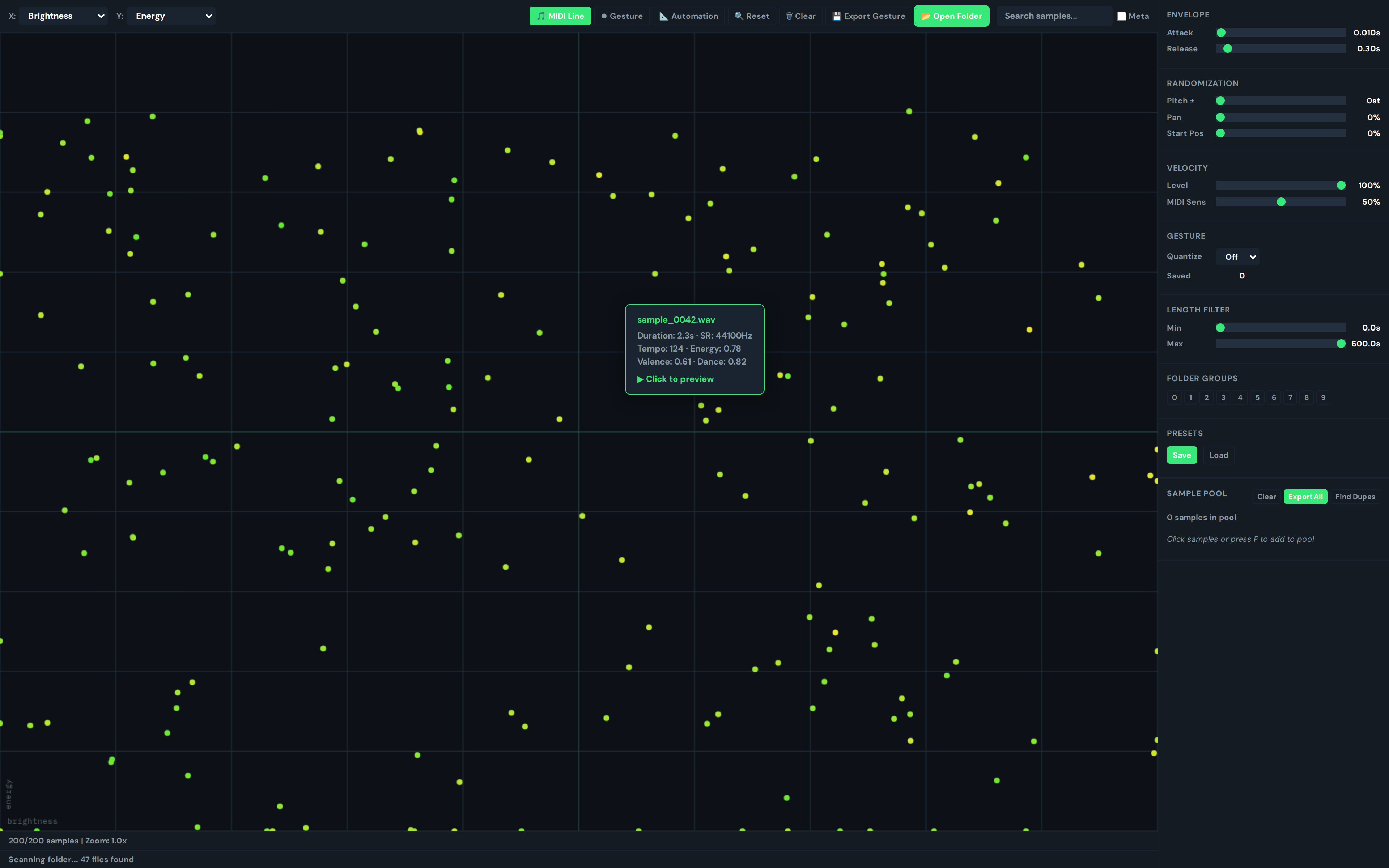Click the trash Clear toolbar button

[801, 16]
